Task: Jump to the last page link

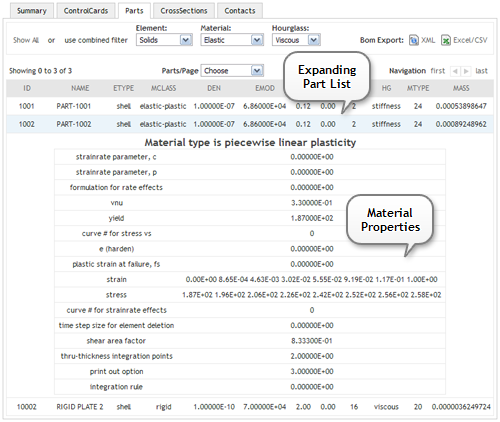Action: [x=481, y=71]
